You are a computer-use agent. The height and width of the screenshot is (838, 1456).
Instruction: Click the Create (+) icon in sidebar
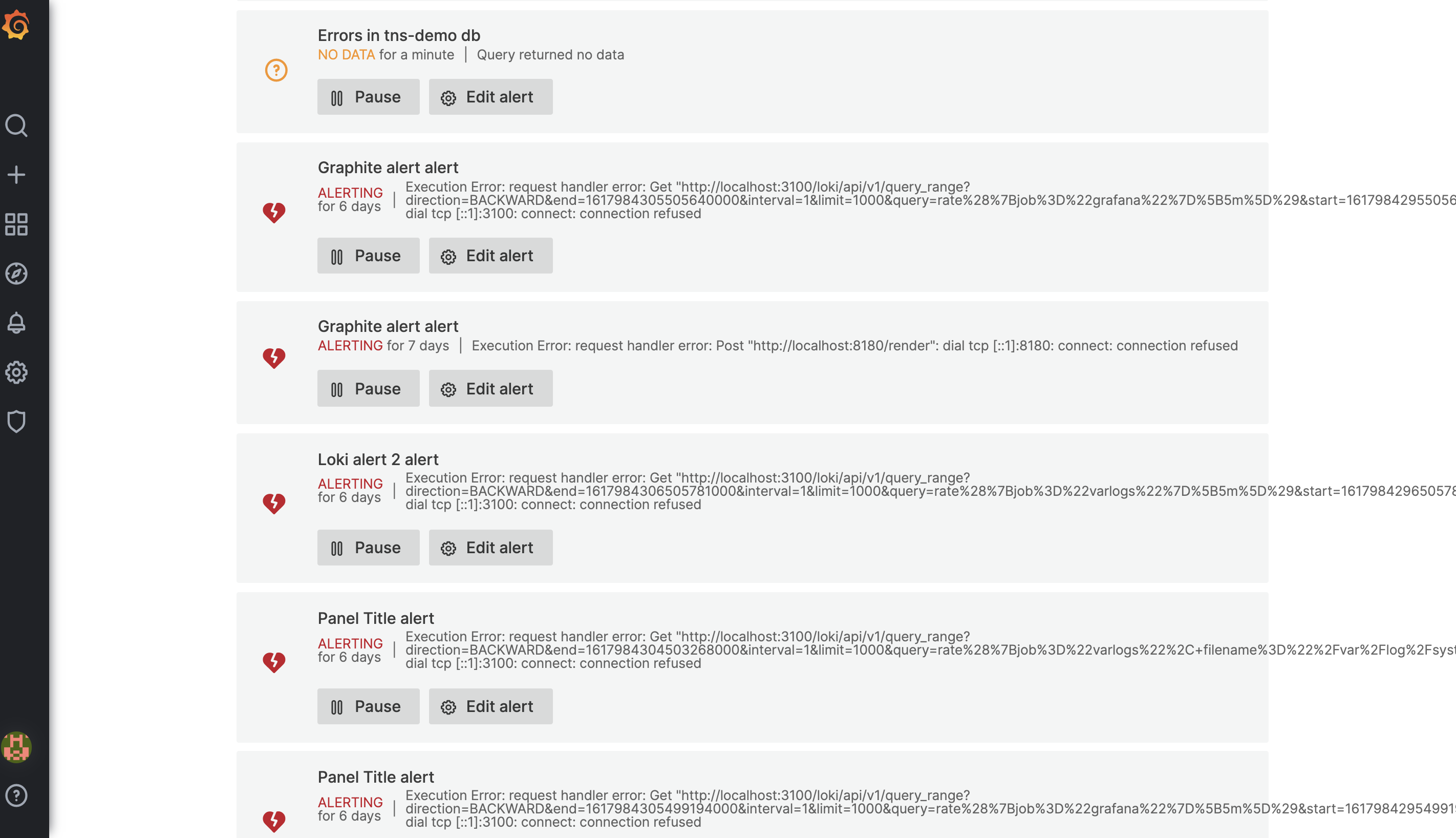(x=16, y=174)
